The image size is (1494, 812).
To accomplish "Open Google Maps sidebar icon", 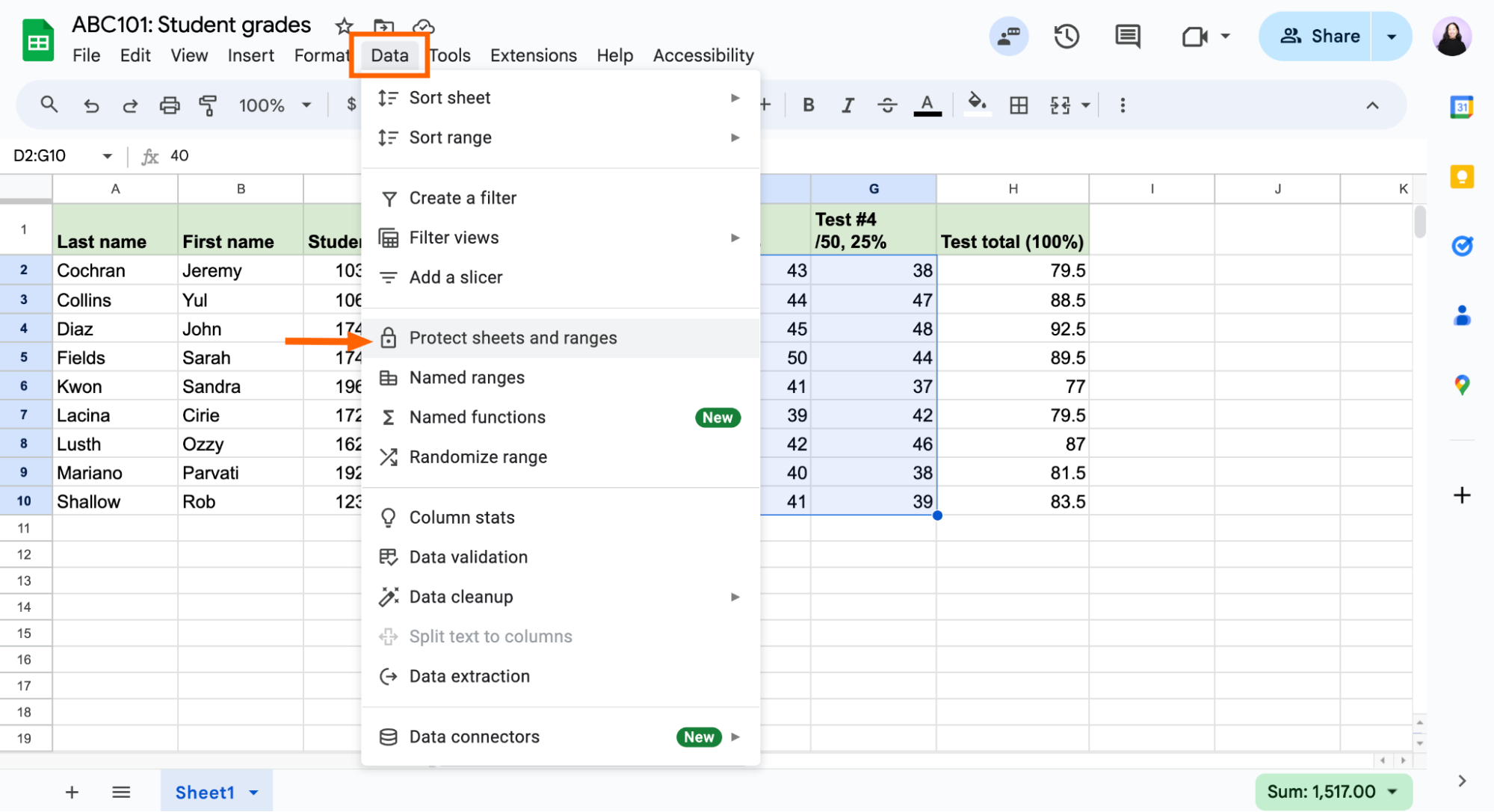I will 1461,385.
